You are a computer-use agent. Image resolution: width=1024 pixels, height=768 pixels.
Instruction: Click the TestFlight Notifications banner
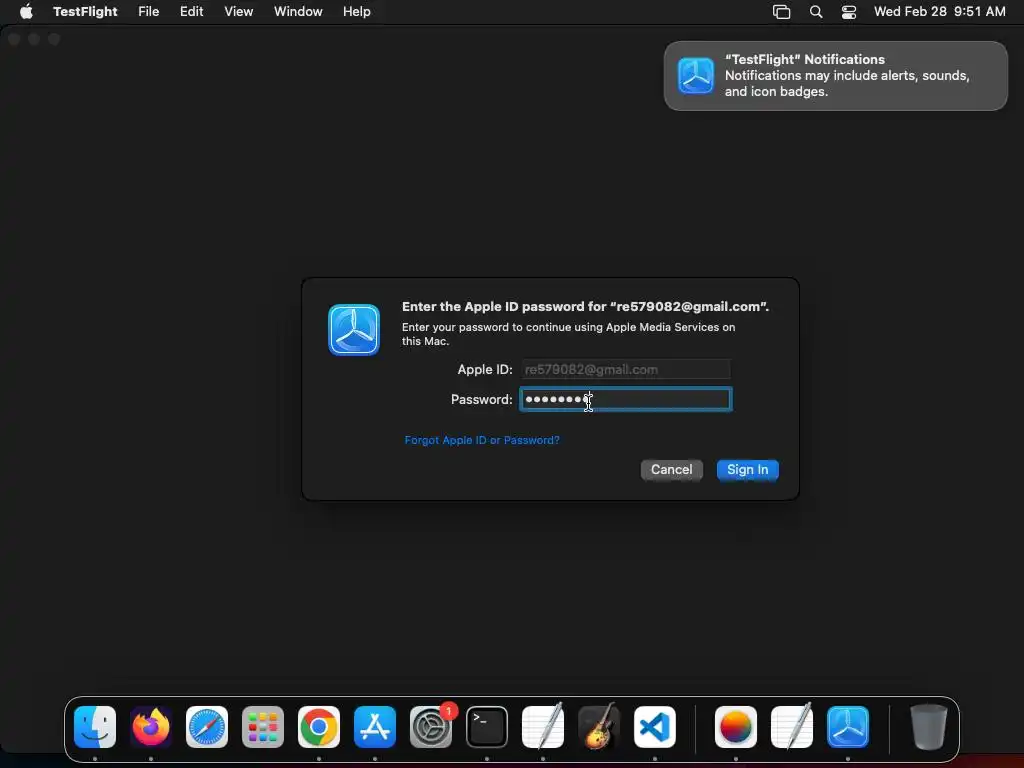pos(835,76)
